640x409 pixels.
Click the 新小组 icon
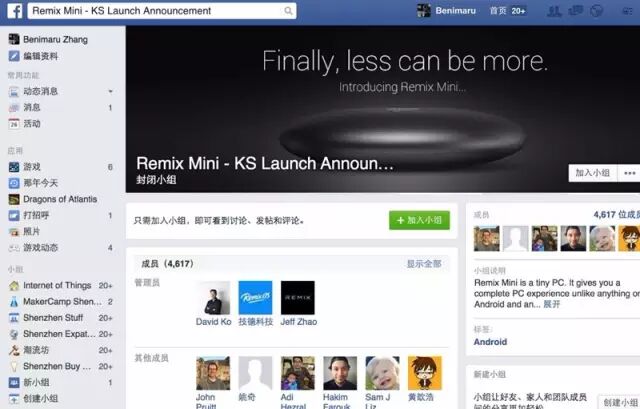(x=14, y=382)
